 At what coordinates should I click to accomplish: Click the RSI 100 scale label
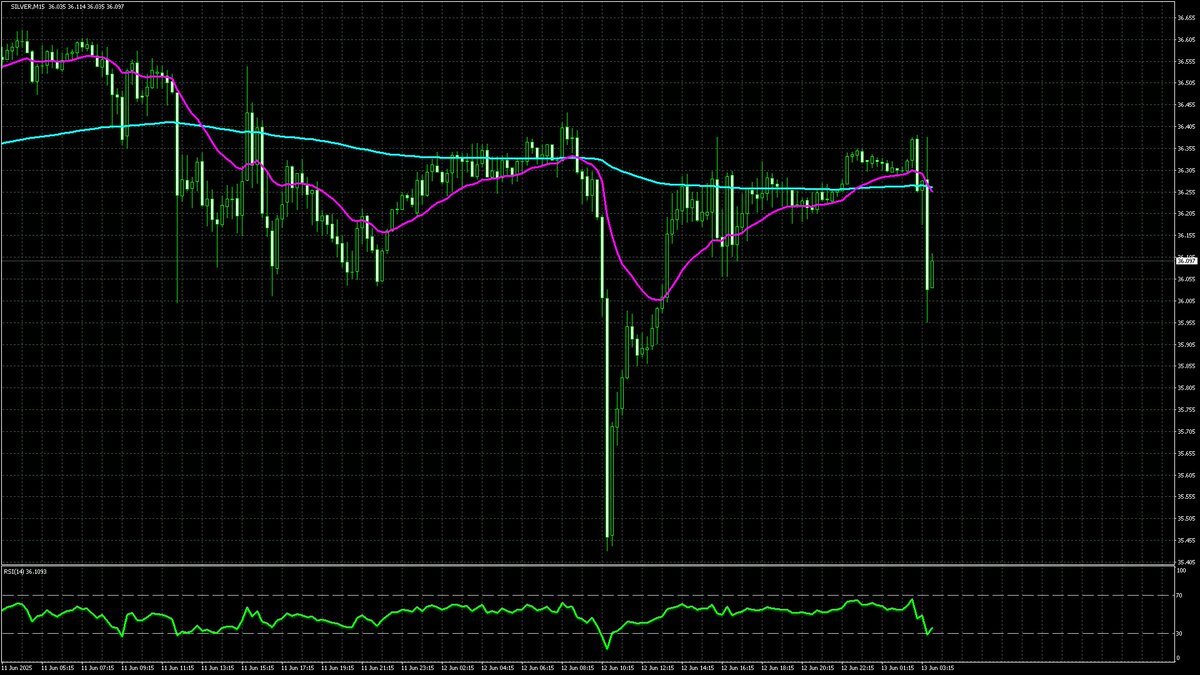(x=1182, y=571)
